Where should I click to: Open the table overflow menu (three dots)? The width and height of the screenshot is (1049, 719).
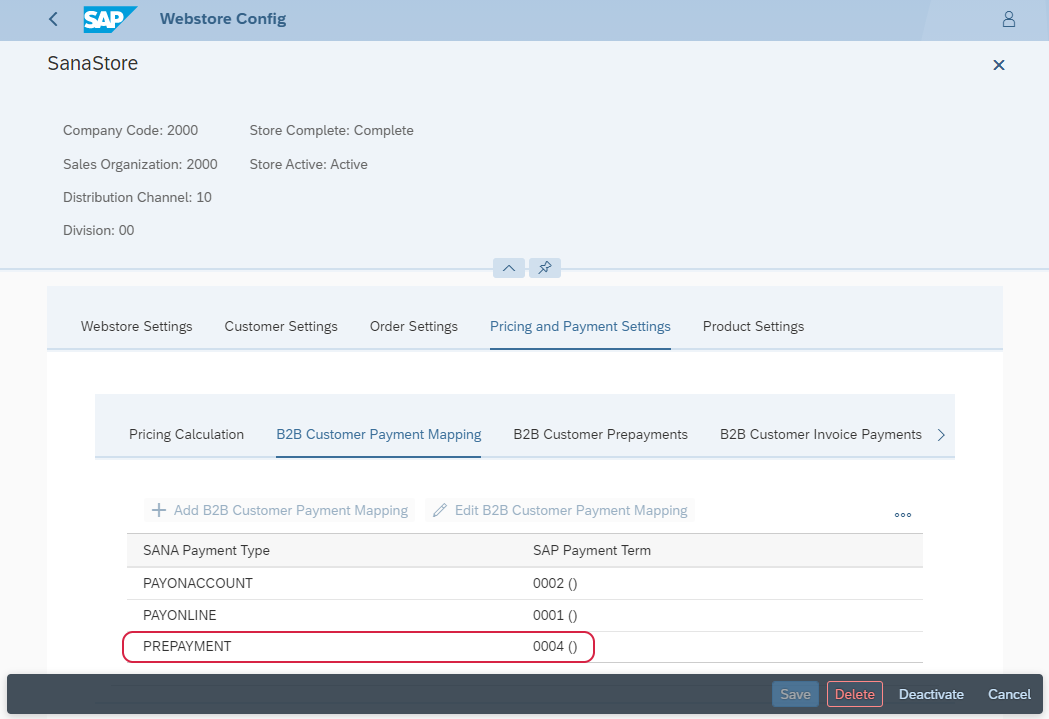903,514
